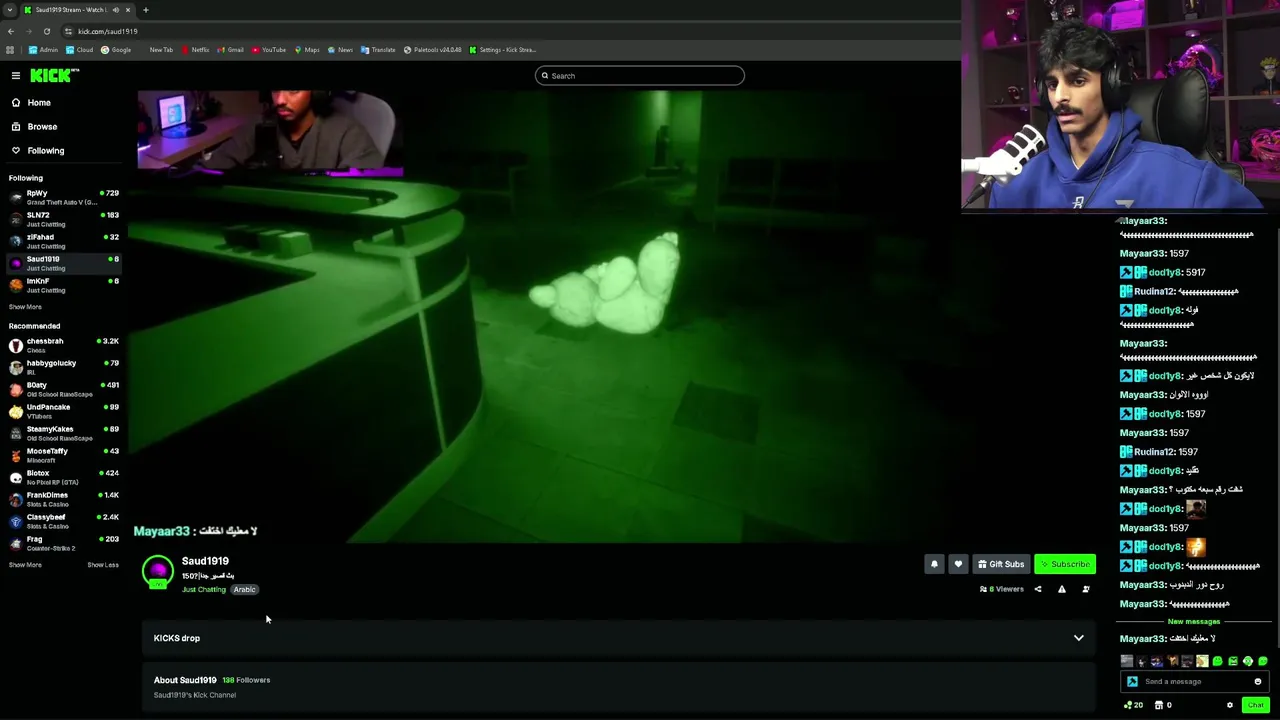Report the stream via warning icon
The width and height of the screenshot is (1280, 720).
click(x=1062, y=589)
